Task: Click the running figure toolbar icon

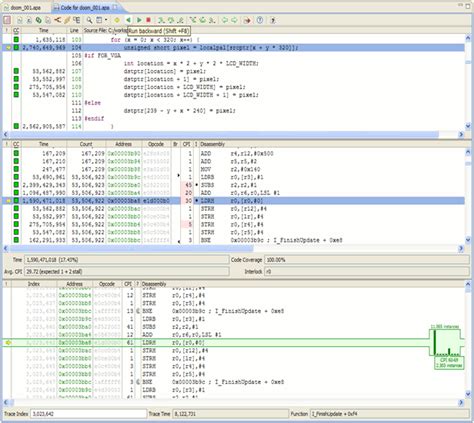Action: (x=272, y=20)
